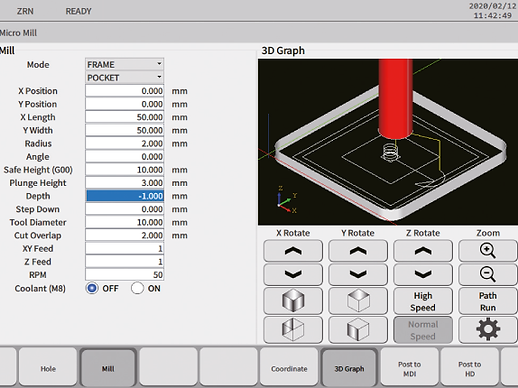The width and height of the screenshot is (518, 388).
Task: Click Z Rotate up arrow
Action: click(x=423, y=251)
